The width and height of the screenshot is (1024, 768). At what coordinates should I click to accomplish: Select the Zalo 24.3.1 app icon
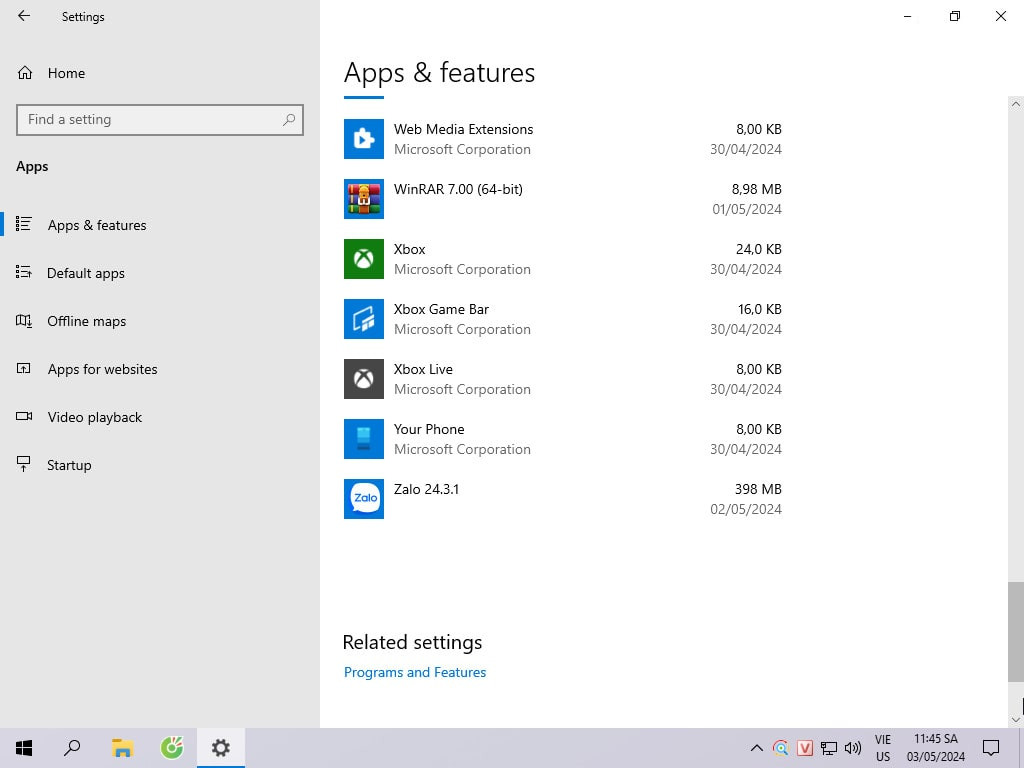pyautogui.click(x=364, y=499)
